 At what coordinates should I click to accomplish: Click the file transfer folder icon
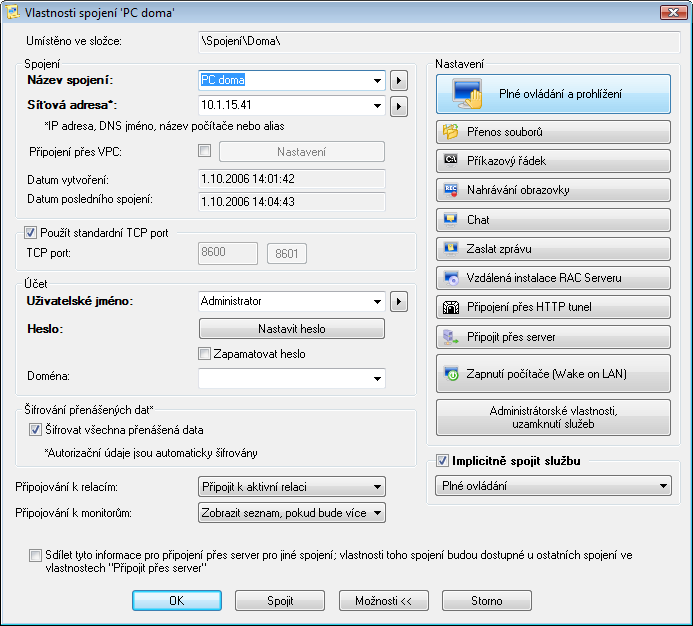[451, 132]
